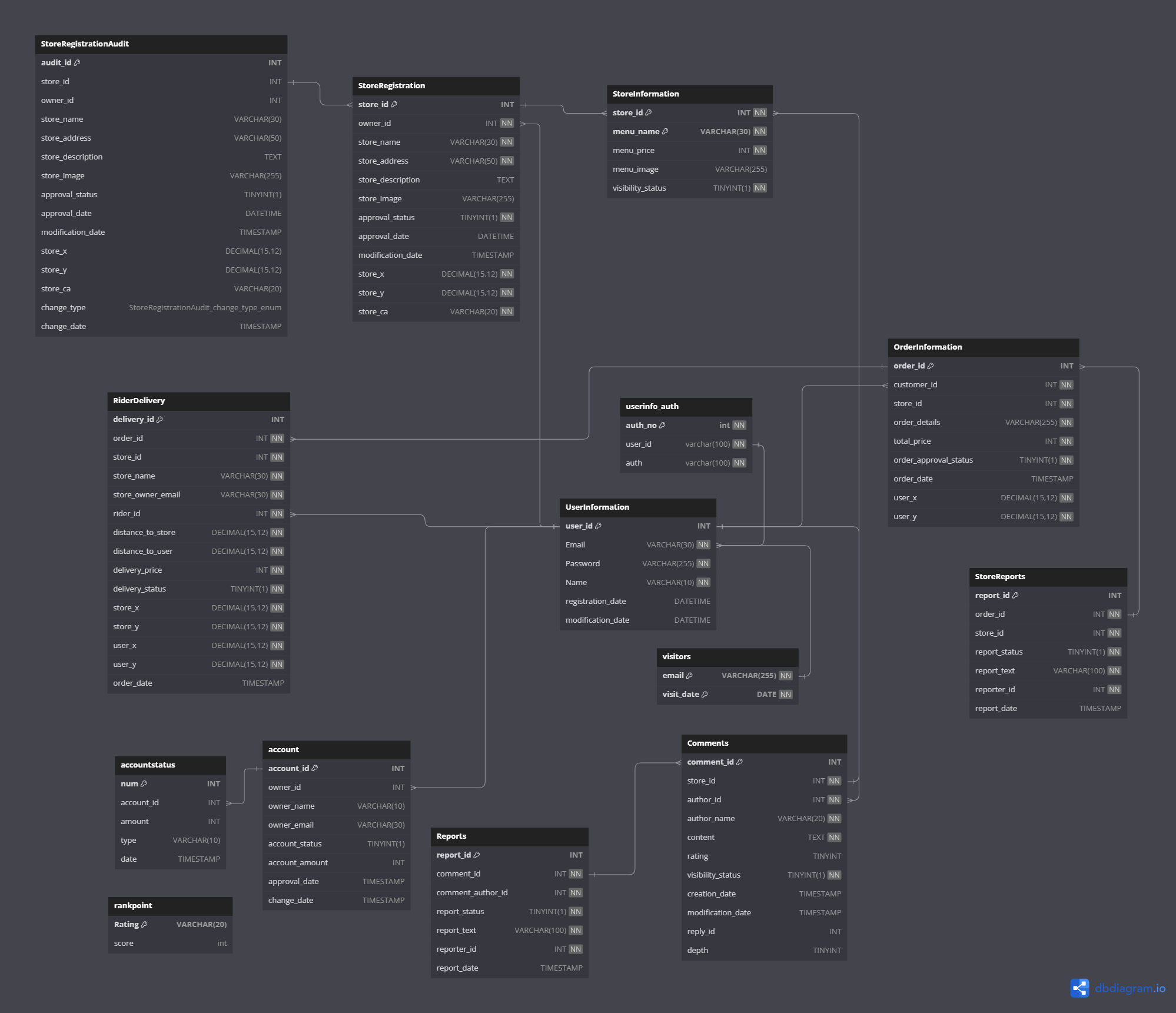
Task: Click key icon beside menu_name field
Action: click(x=665, y=131)
